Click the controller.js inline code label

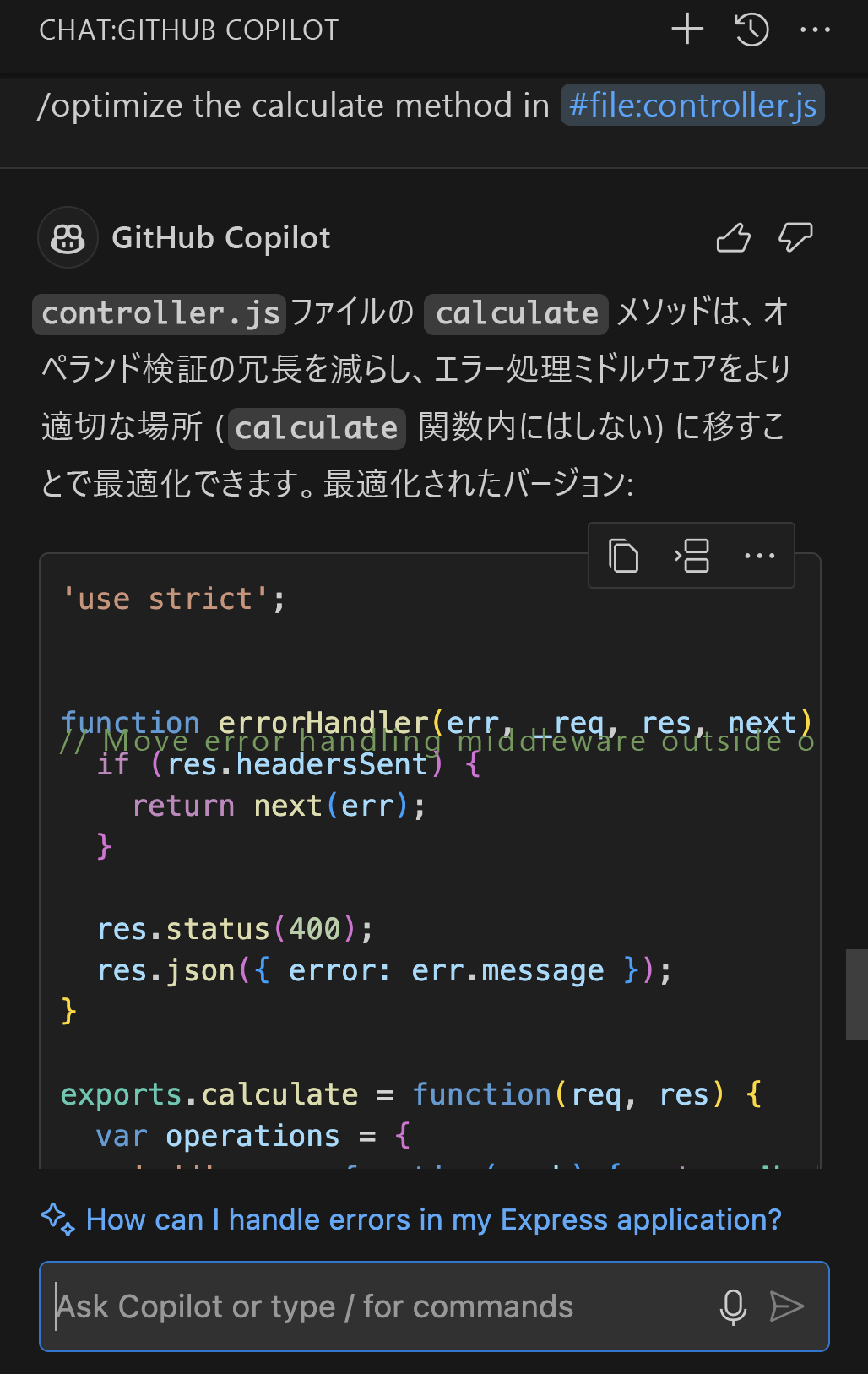(x=160, y=313)
